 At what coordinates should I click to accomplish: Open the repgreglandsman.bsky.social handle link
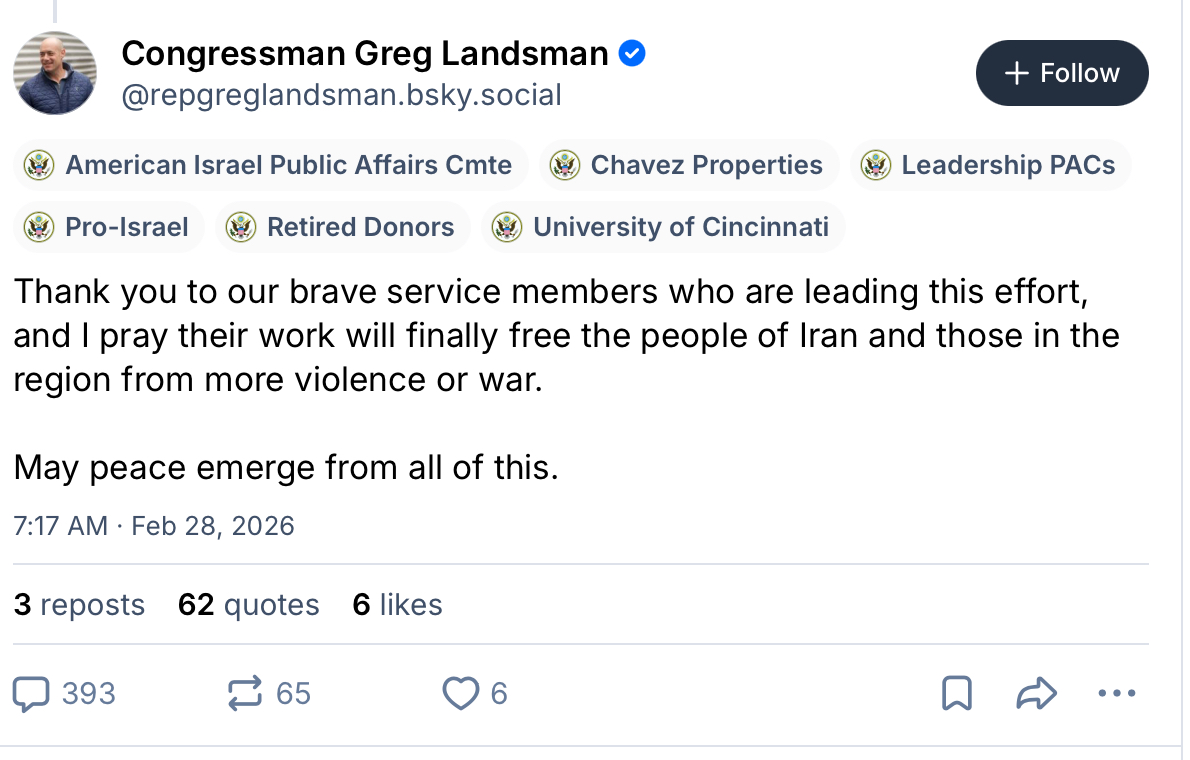pos(341,95)
